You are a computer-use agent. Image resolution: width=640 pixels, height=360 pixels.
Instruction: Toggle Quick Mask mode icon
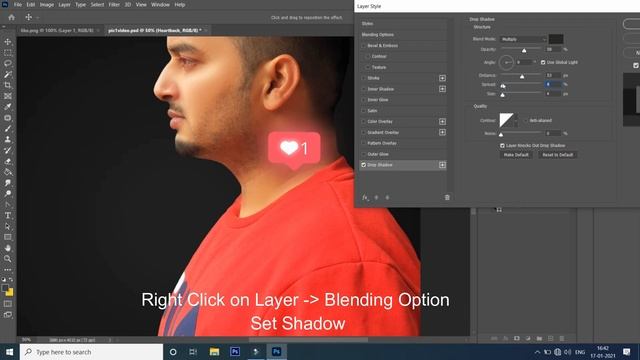8,304
